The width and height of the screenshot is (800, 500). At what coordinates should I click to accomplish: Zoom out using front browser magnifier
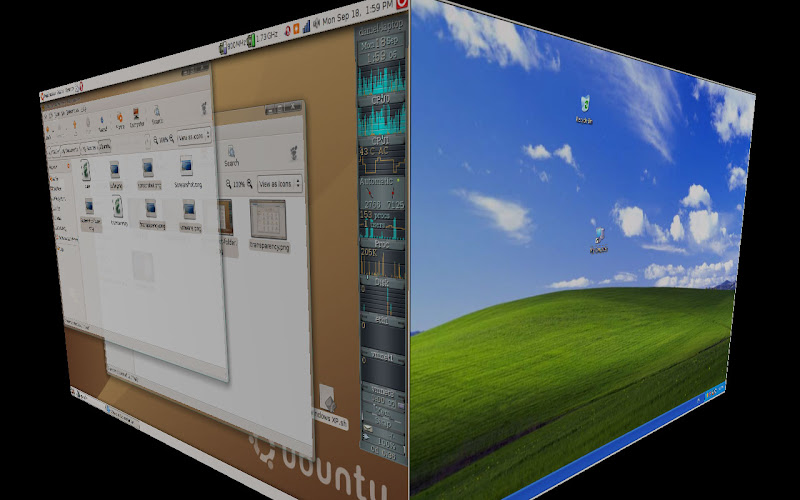(x=155, y=140)
